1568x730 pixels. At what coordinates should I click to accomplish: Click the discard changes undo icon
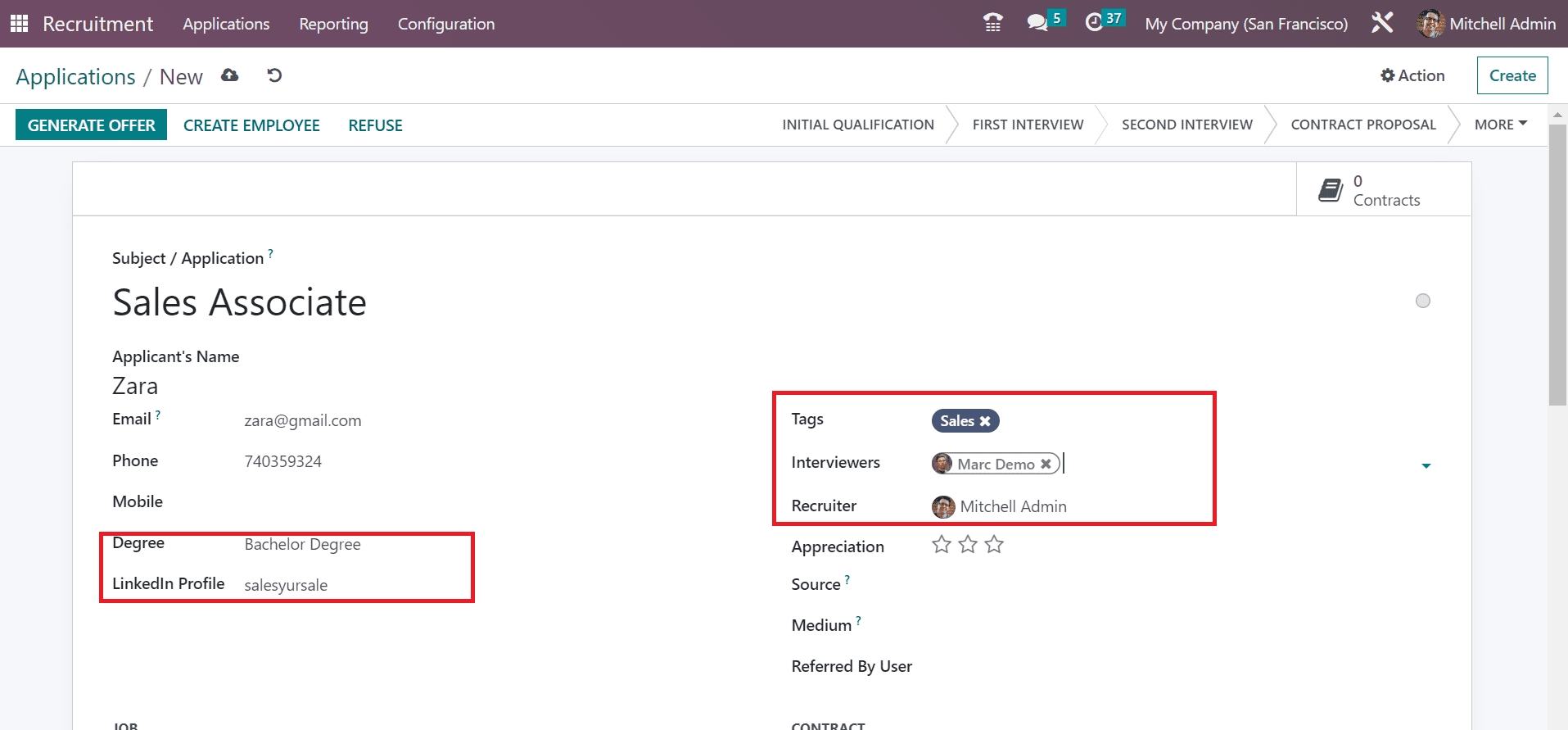pyautogui.click(x=274, y=75)
